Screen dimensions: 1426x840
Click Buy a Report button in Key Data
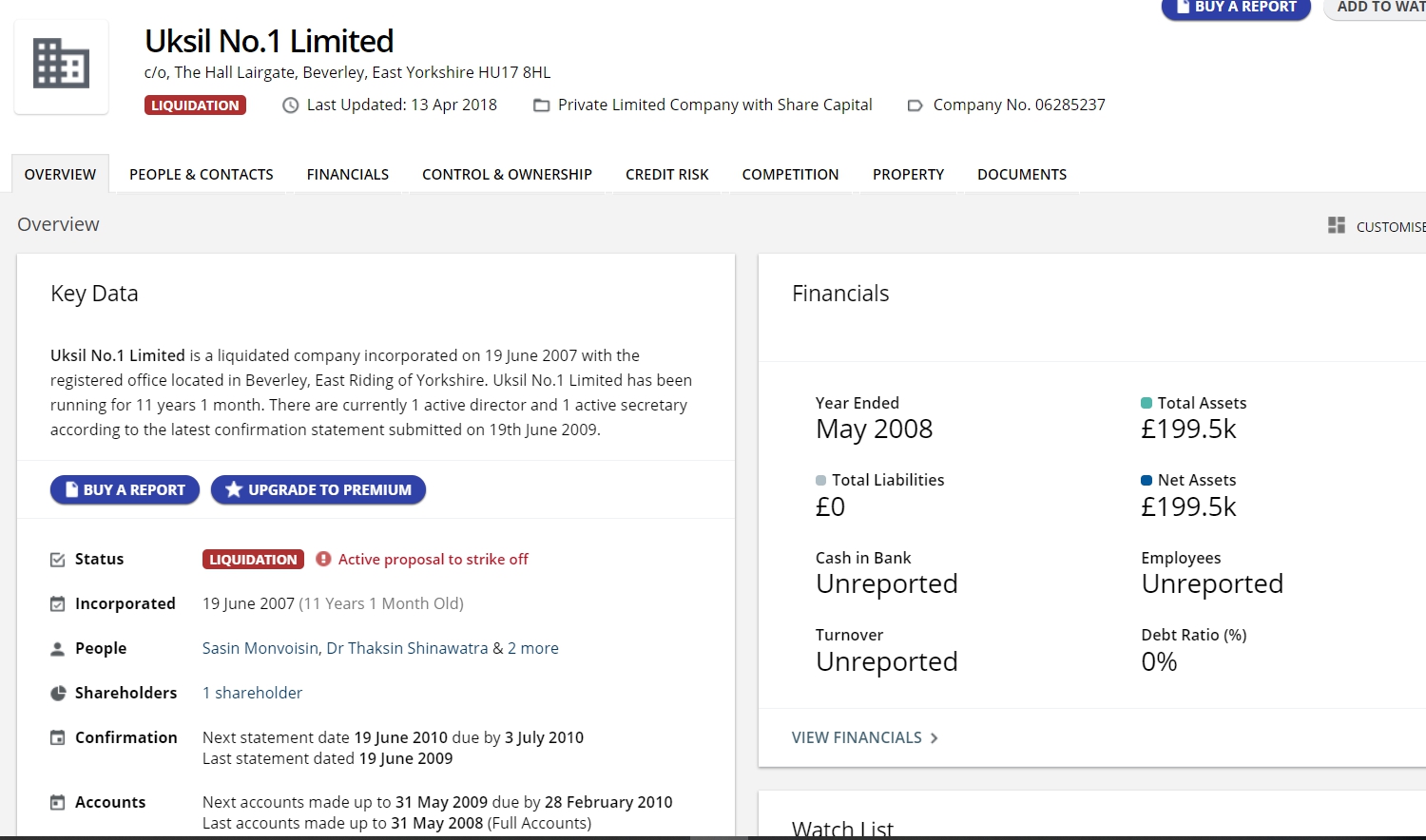click(x=125, y=490)
